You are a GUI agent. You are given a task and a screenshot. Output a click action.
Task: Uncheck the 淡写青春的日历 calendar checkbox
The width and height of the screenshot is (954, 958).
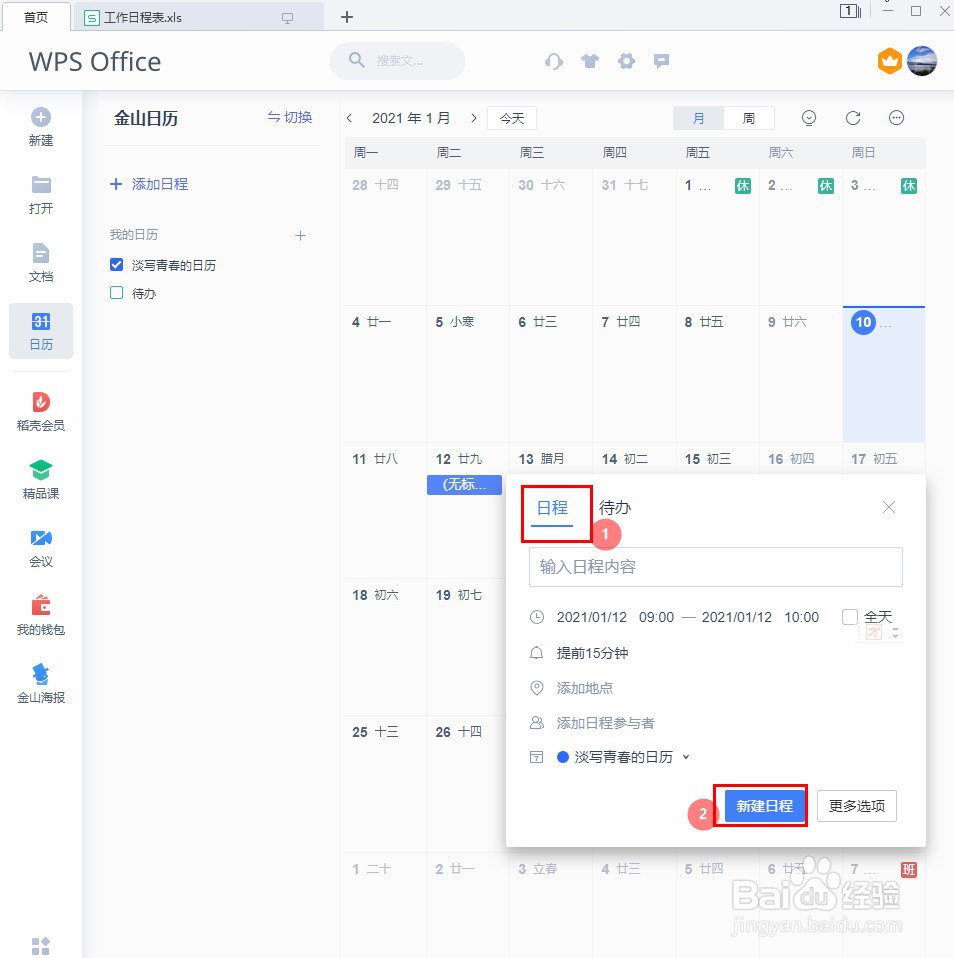coord(117,265)
